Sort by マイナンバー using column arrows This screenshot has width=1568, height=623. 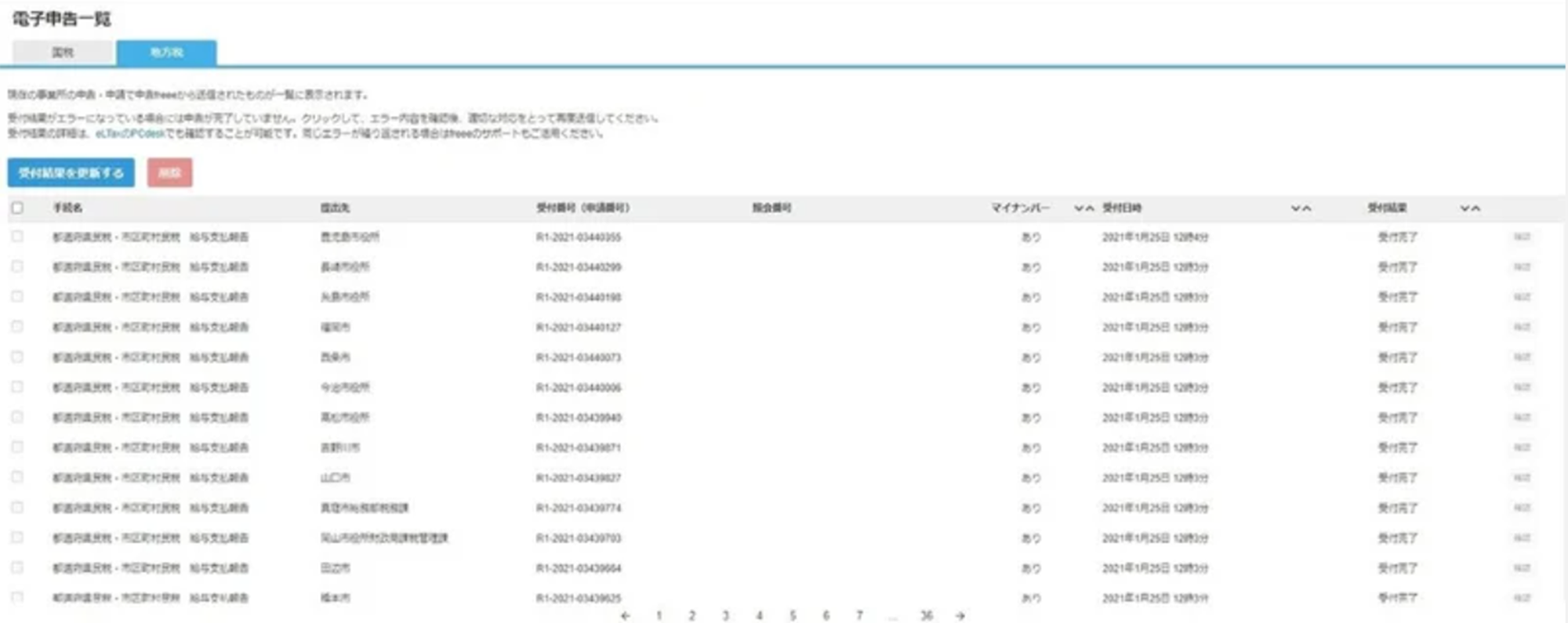click(1083, 208)
